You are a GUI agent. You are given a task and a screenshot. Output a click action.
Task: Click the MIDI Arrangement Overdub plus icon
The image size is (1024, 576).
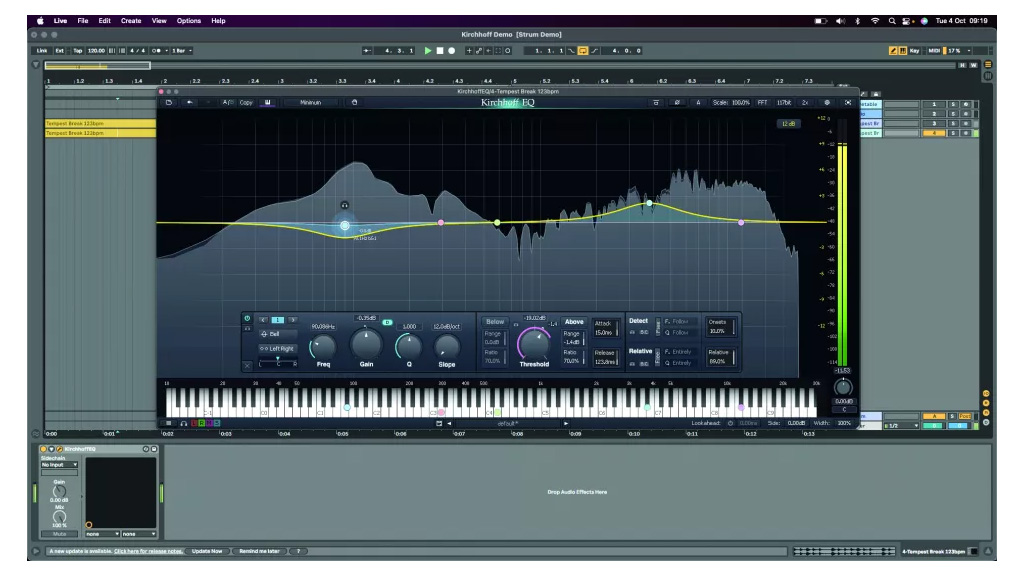(469, 50)
